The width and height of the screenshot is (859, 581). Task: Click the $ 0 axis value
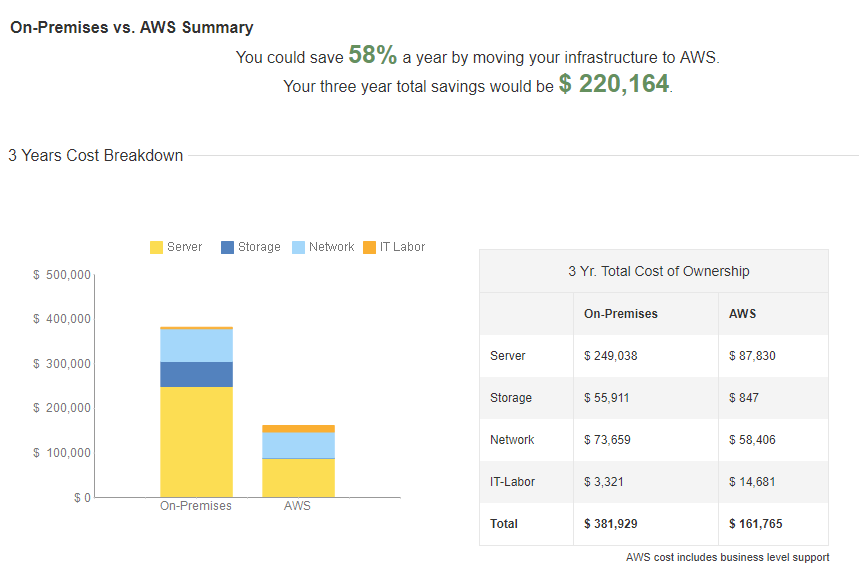pos(83,498)
